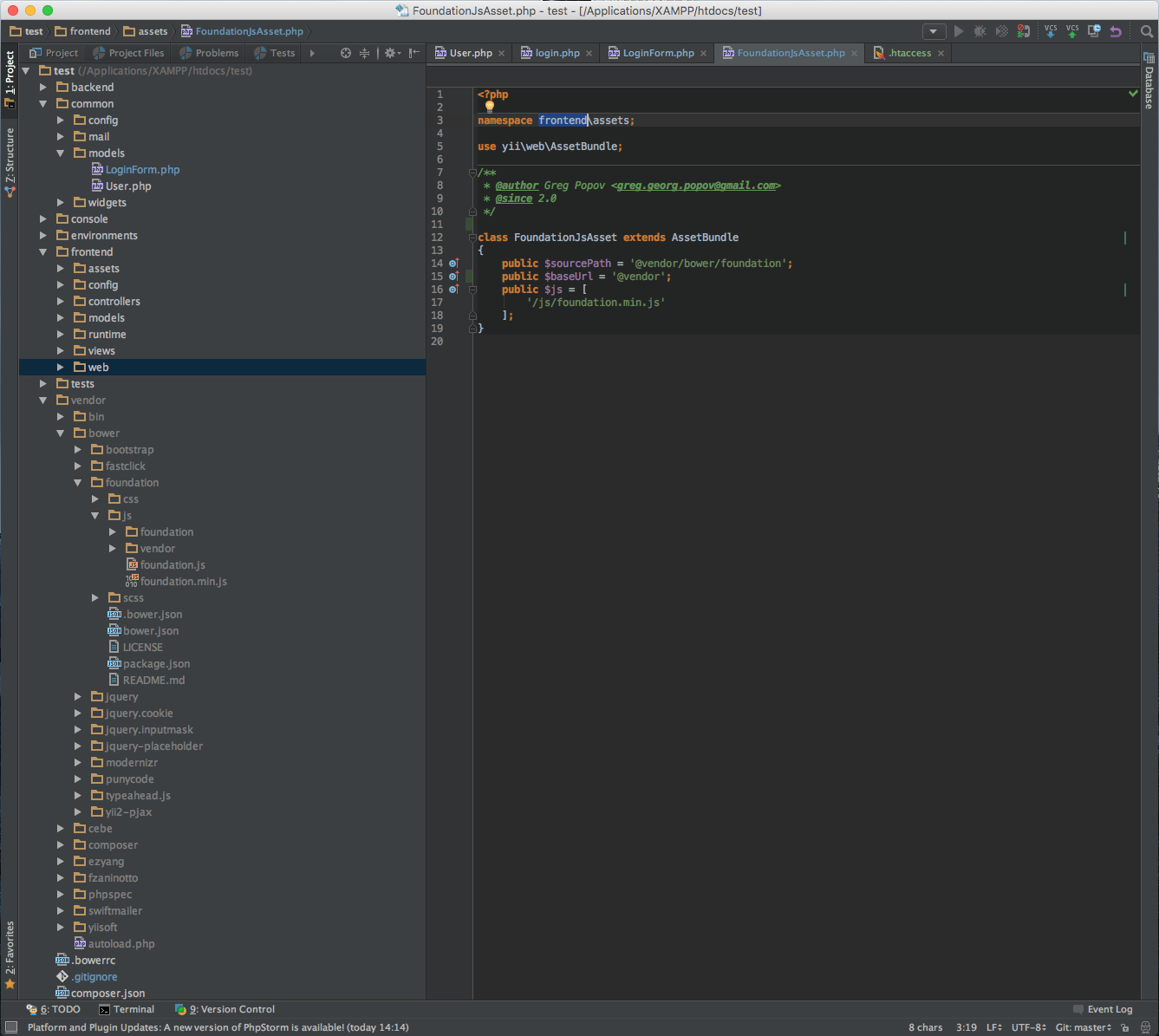Toggle listening for PHP debug connections
Image resolution: width=1159 pixels, height=1036 pixels.
pos(1024,31)
